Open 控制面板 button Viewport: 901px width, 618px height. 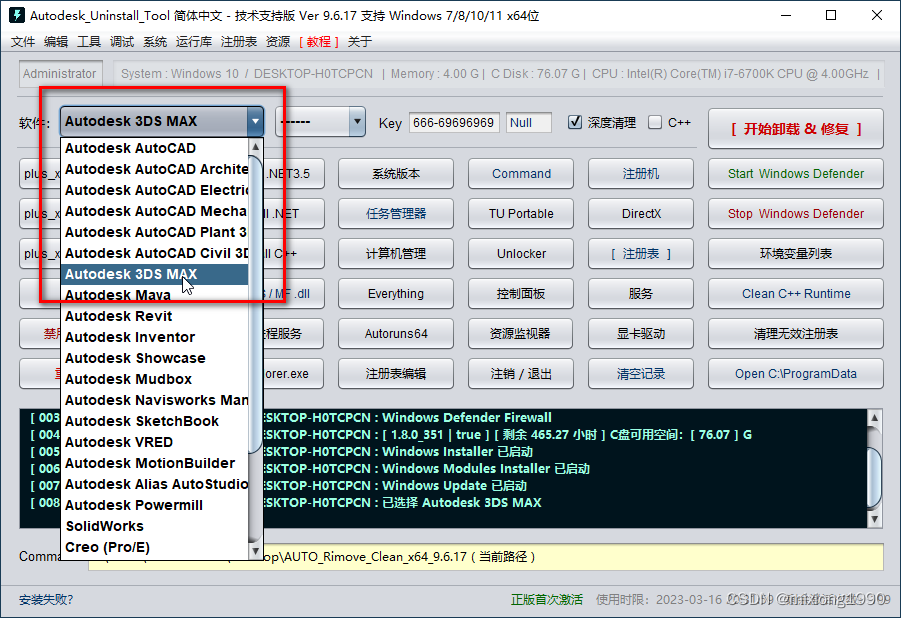[521, 294]
